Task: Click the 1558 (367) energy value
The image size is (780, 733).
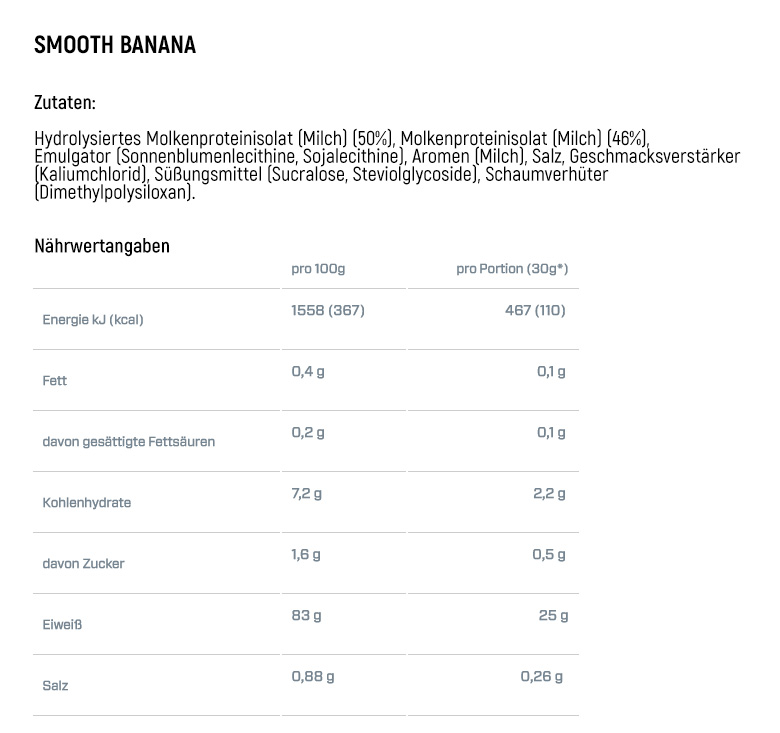Action: pyautogui.click(x=328, y=310)
